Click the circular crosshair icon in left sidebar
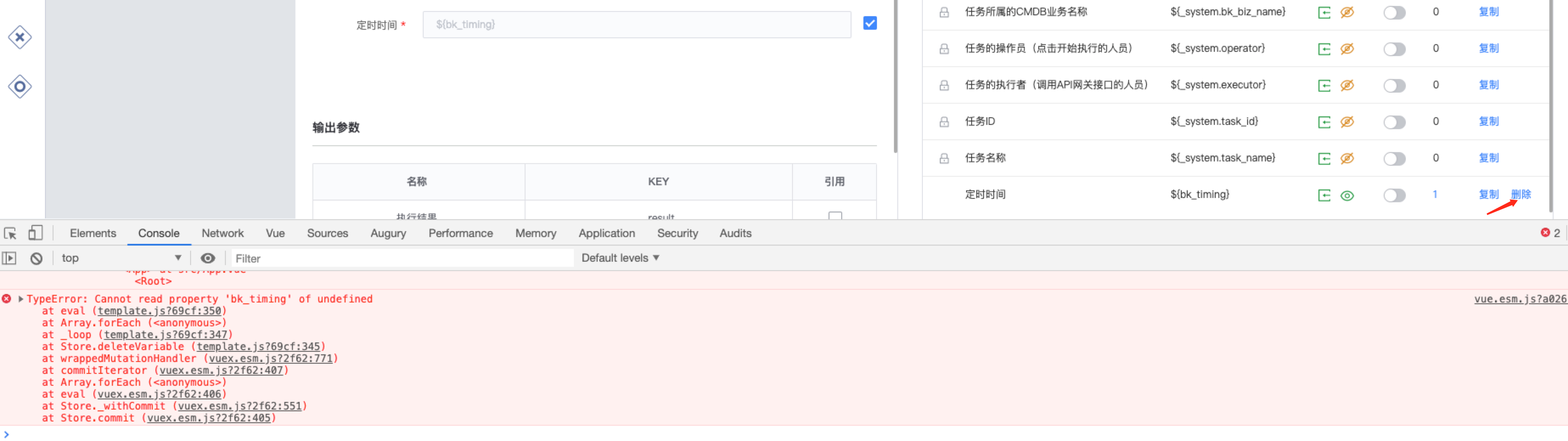The height and width of the screenshot is (441, 1568). point(20,86)
